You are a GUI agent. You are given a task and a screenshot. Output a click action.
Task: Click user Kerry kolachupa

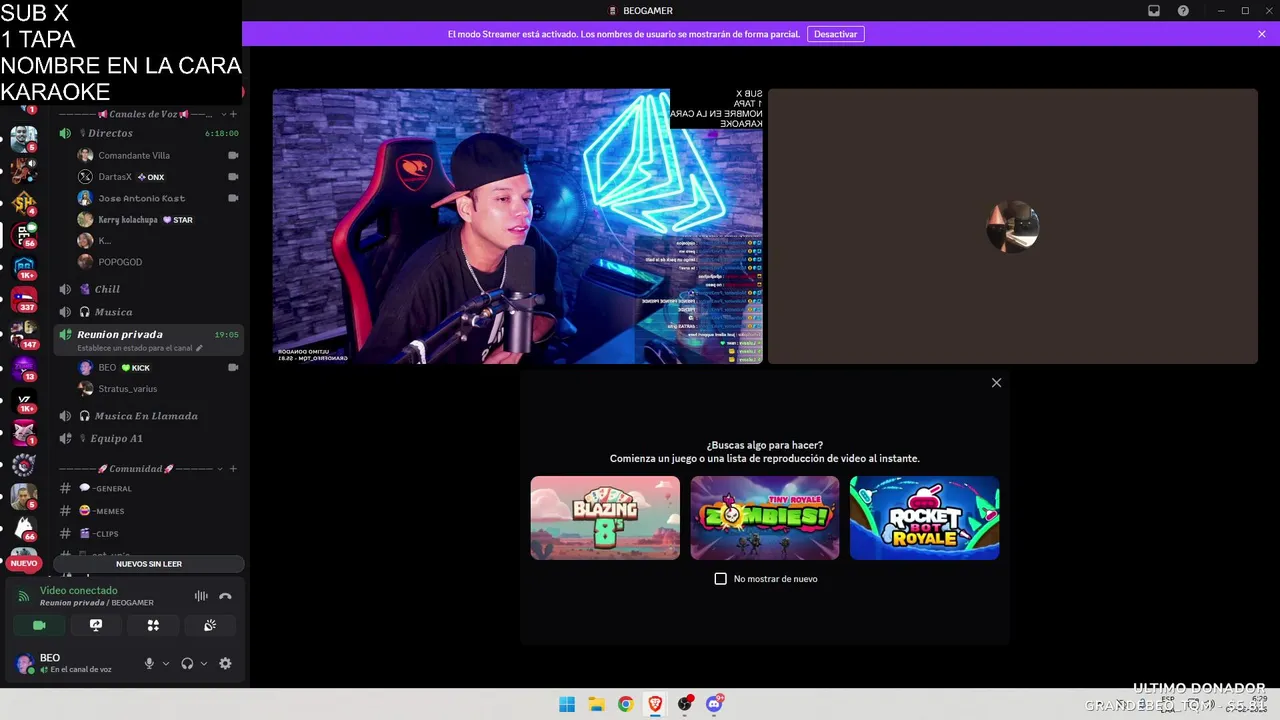coord(128,220)
